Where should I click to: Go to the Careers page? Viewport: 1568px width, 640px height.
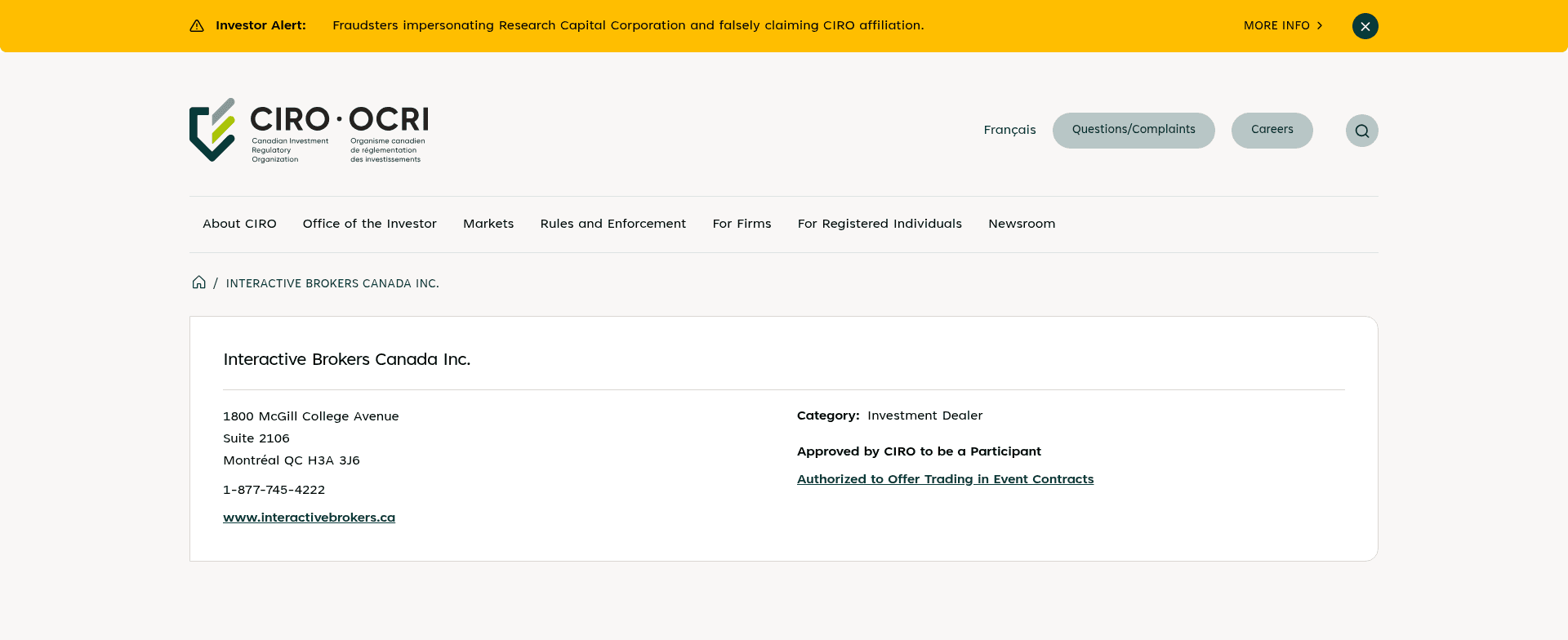1272,131
